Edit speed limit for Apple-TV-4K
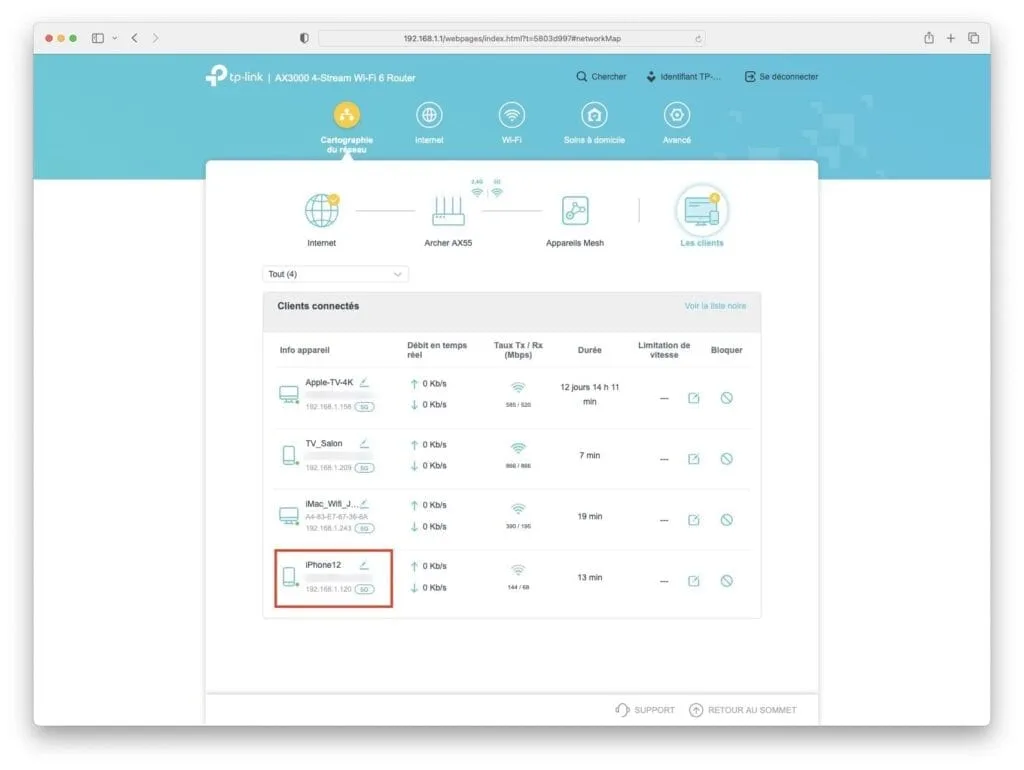The width and height of the screenshot is (1024, 770). coord(694,398)
